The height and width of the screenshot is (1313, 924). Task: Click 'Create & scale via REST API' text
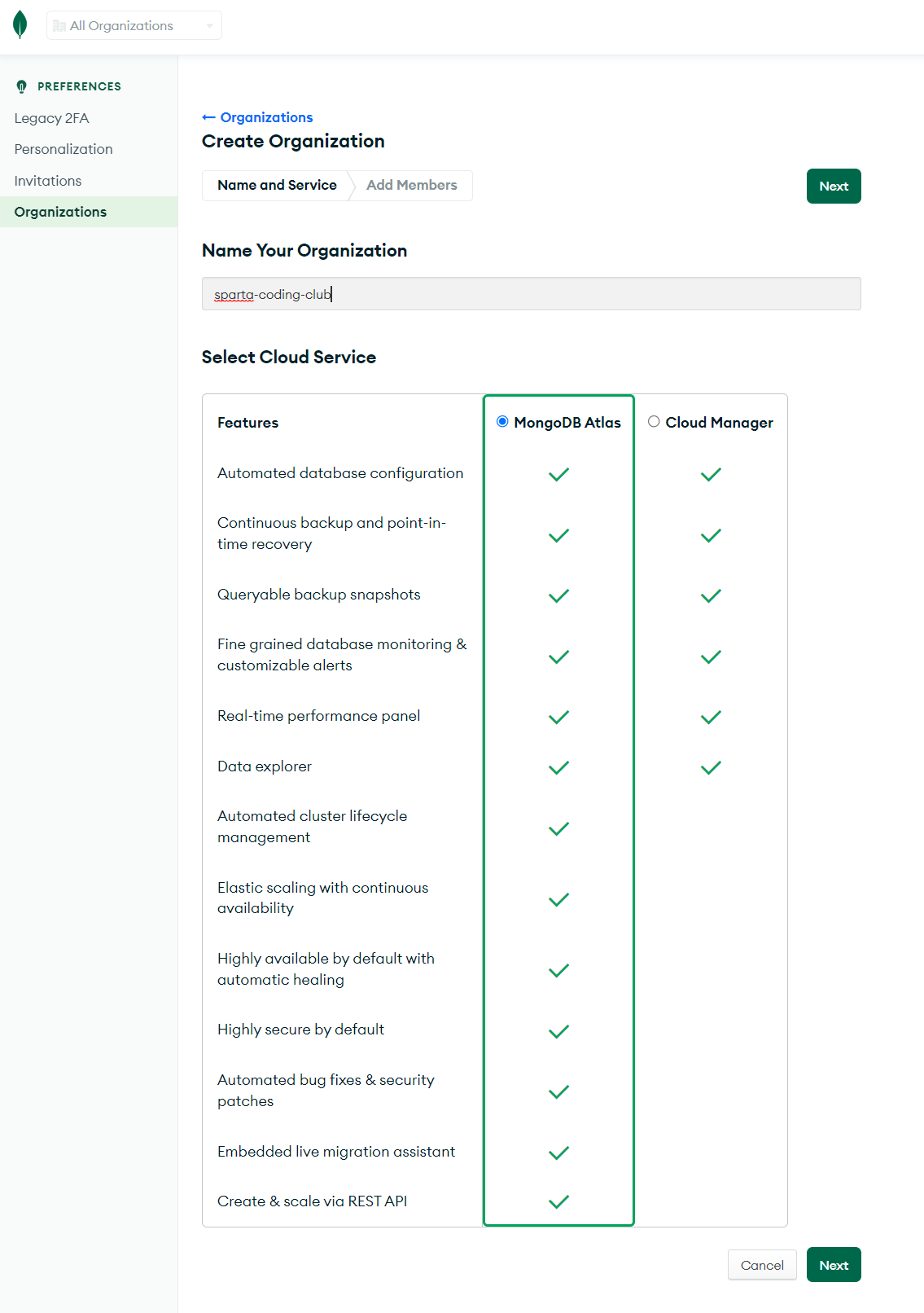(x=313, y=1201)
